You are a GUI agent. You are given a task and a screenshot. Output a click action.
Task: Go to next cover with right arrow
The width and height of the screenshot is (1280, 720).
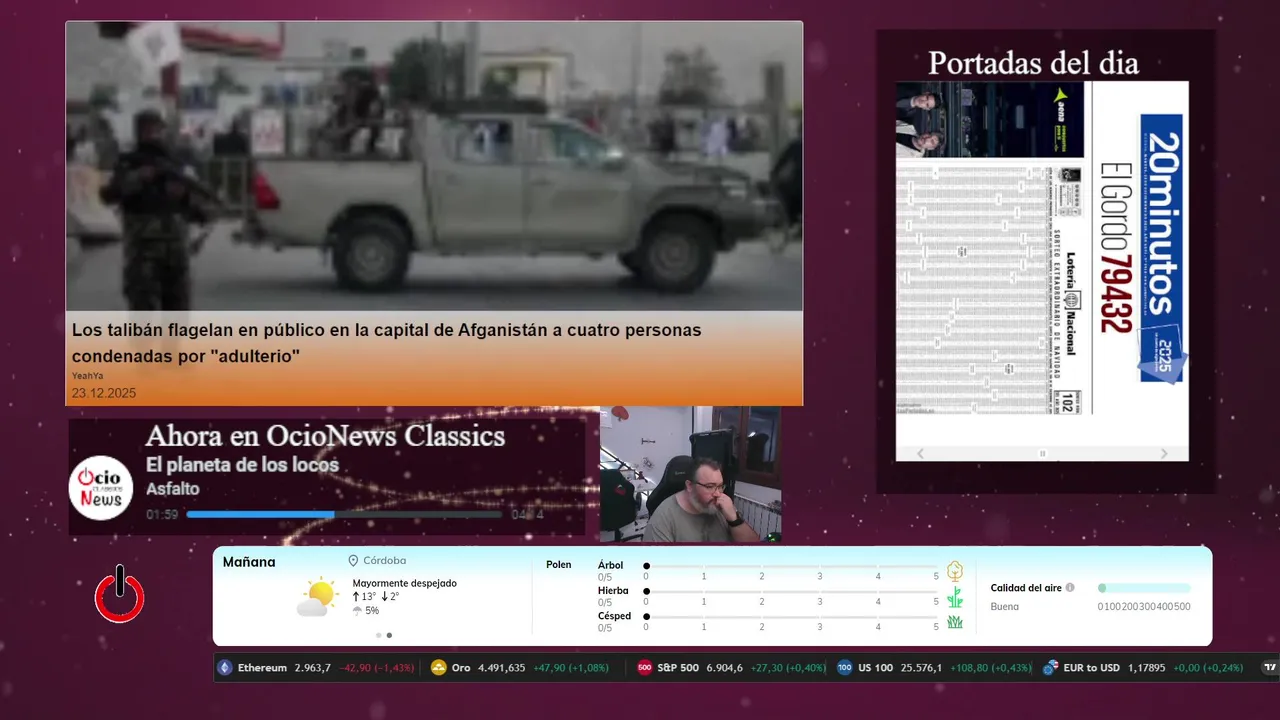1164,454
